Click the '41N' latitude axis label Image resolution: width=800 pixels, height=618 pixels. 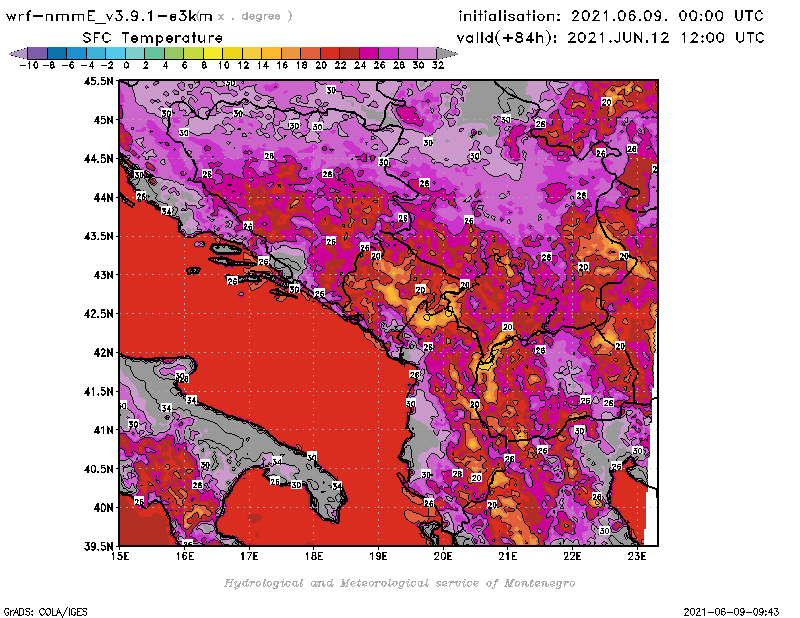point(103,430)
